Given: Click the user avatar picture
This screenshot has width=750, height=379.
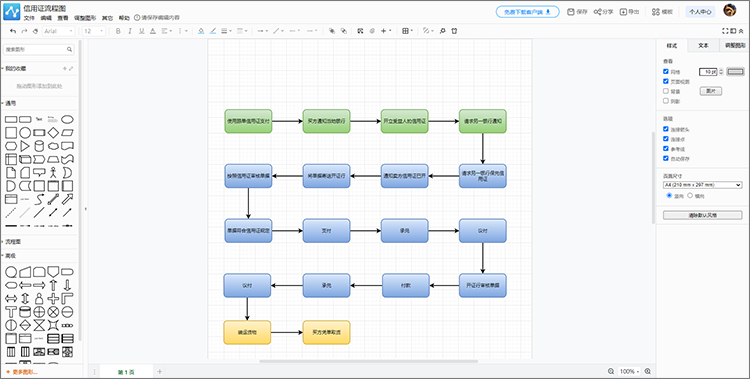Looking at the screenshot, I should coord(729,11).
